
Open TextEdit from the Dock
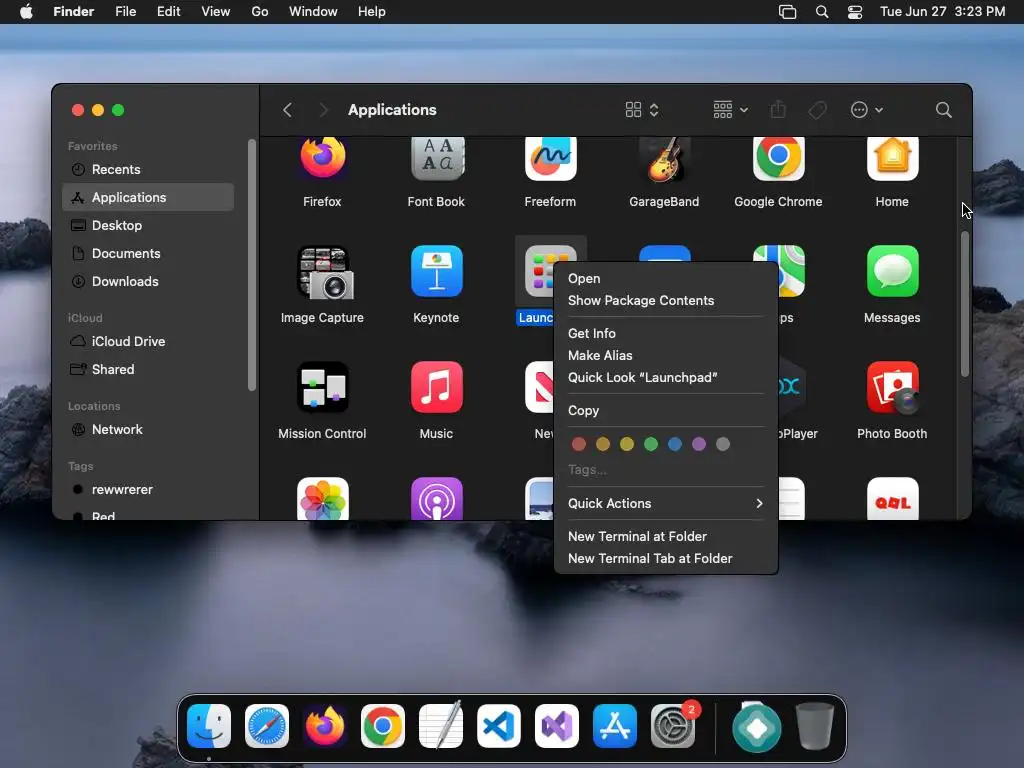(441, 725)
